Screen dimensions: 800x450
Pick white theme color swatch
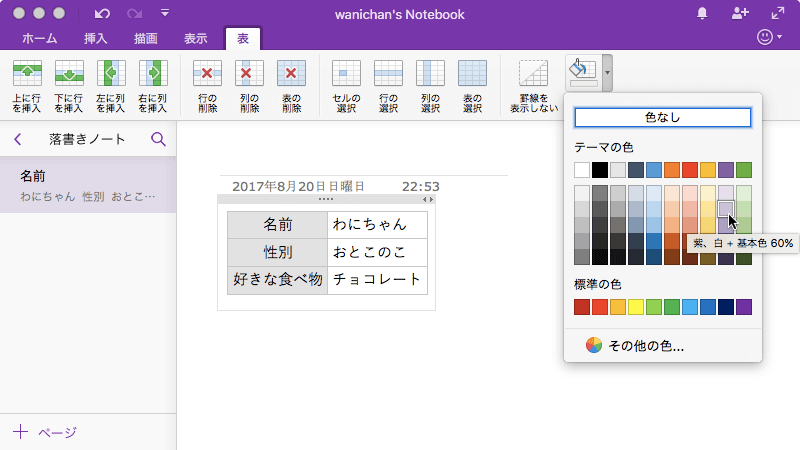582,170
